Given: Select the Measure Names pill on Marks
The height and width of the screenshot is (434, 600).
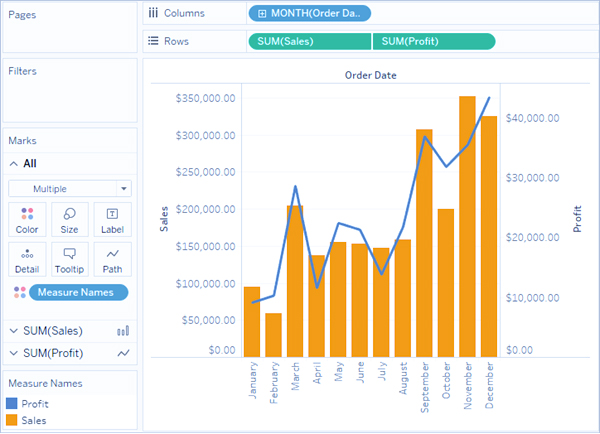Looking at the screenshot, I should [x=78, y=292].
